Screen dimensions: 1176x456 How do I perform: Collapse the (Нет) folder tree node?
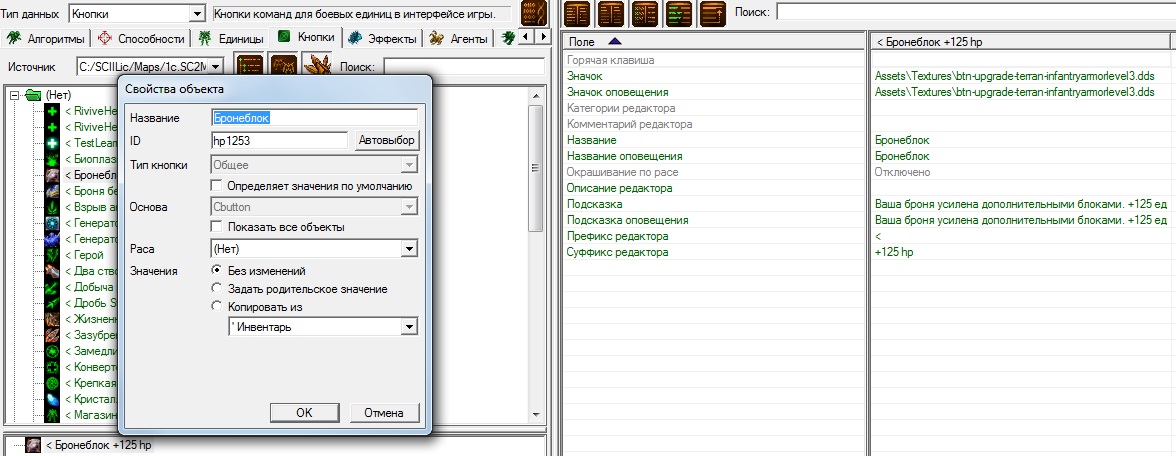point(14,95)
